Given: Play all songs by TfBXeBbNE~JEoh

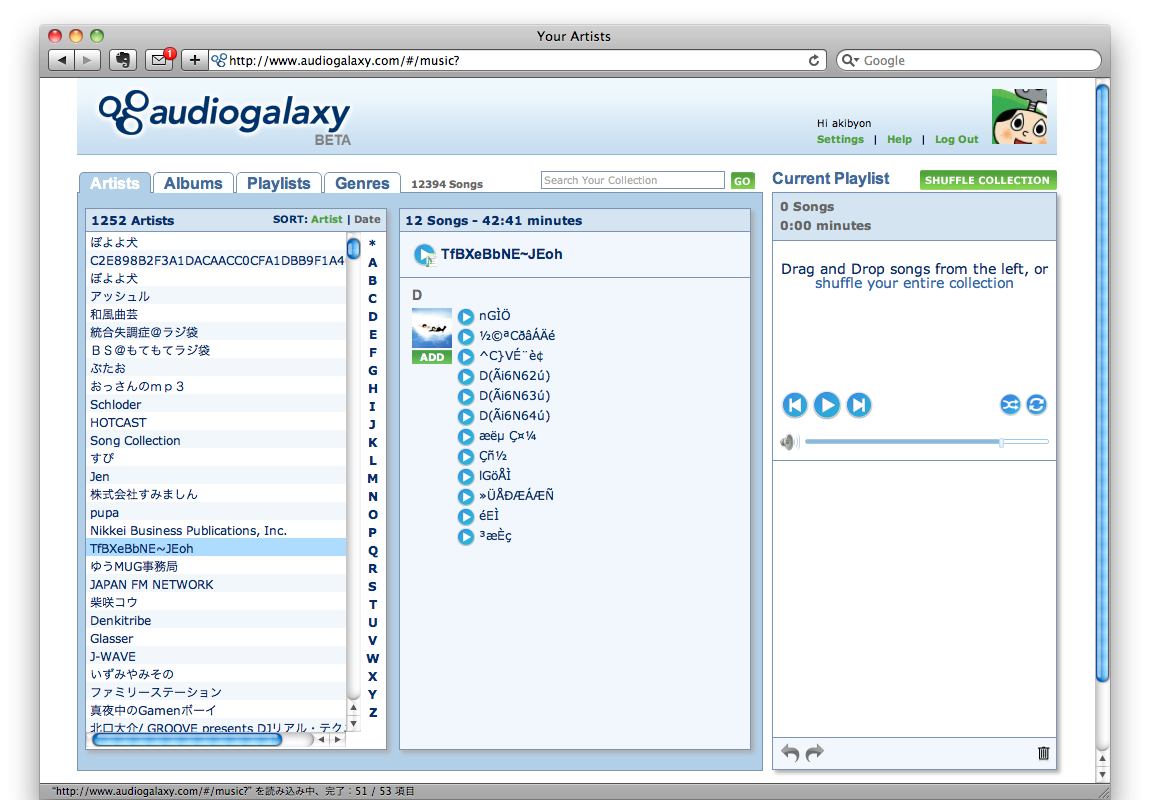Looking at the screenshot, I should click(x=424, y=255).
